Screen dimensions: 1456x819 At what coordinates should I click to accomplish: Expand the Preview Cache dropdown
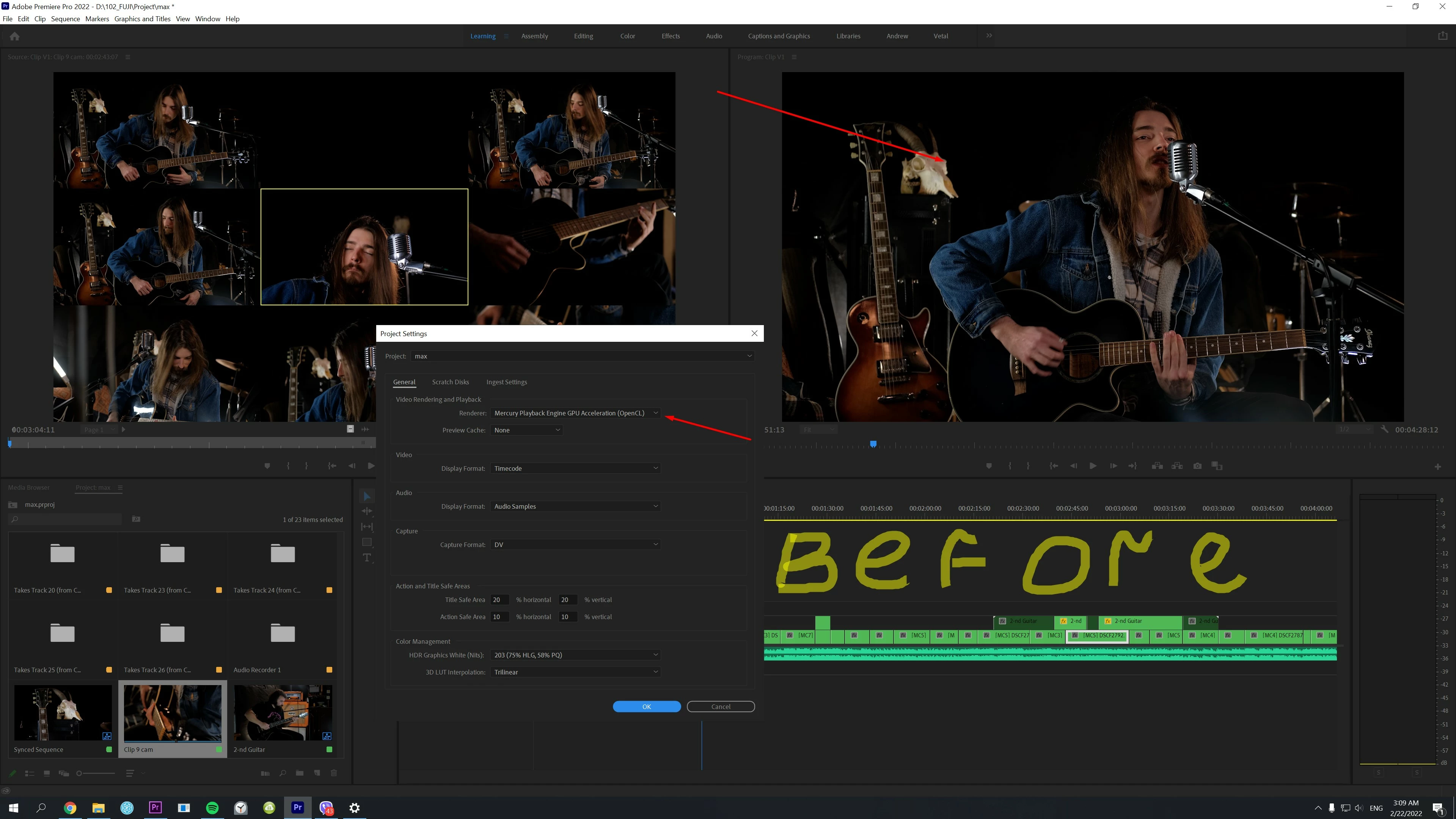coord(526,430)
